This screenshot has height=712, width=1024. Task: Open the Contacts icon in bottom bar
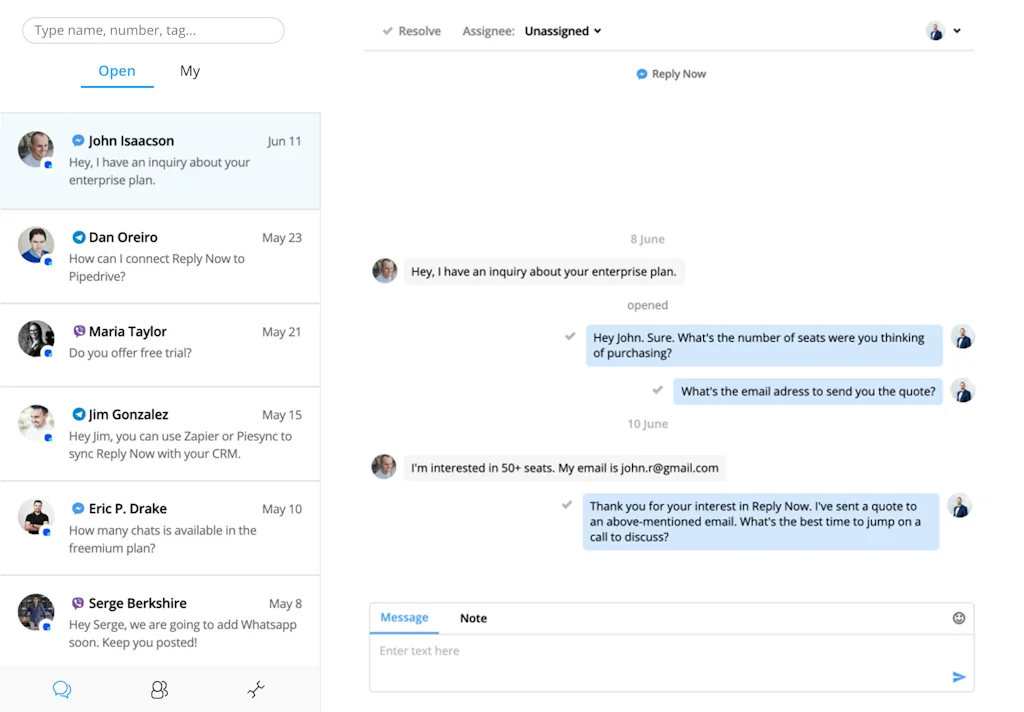[158, 689]
